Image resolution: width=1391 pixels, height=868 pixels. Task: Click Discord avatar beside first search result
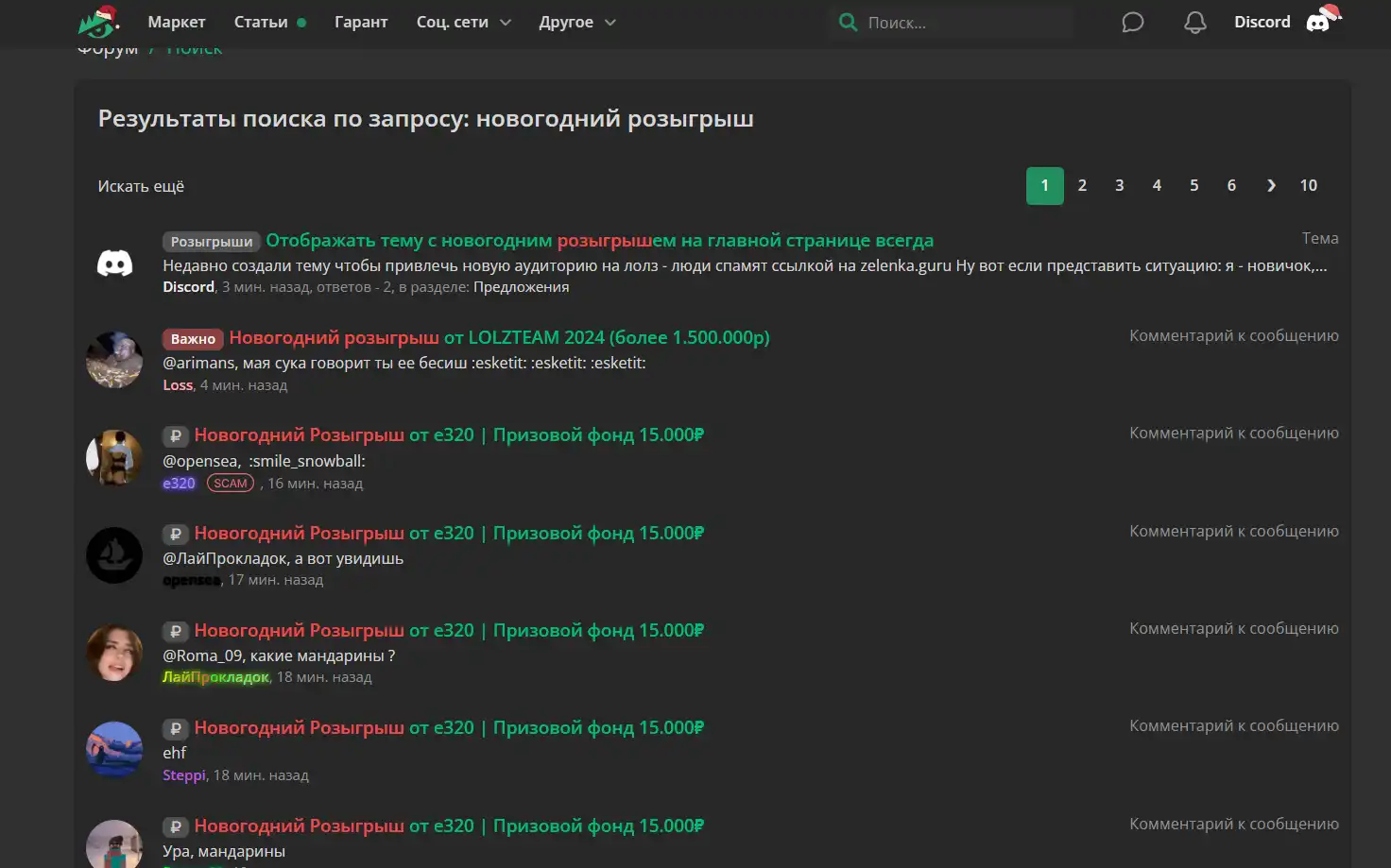(114, 264)
